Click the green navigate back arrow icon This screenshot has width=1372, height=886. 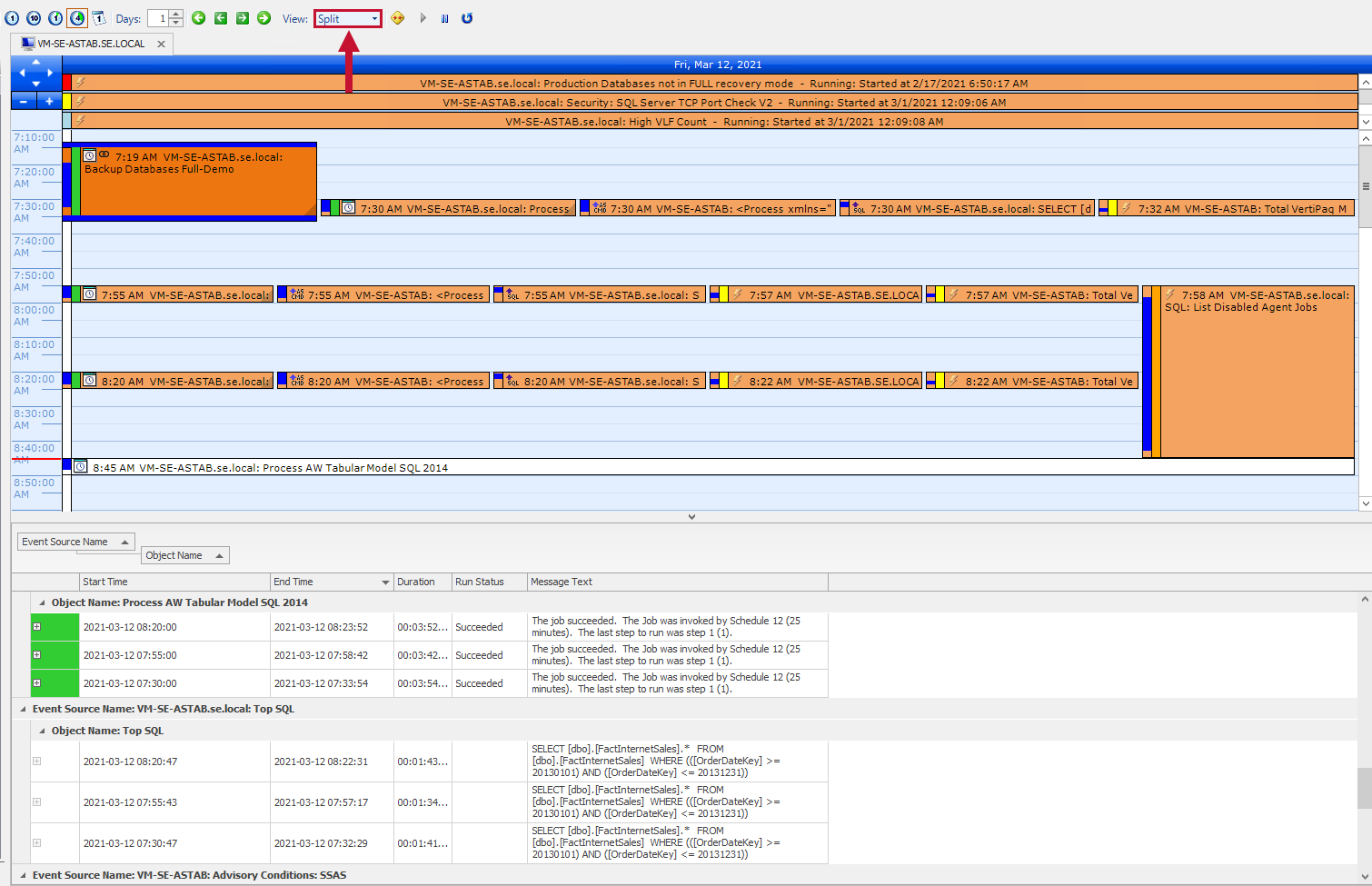[198, 18]
